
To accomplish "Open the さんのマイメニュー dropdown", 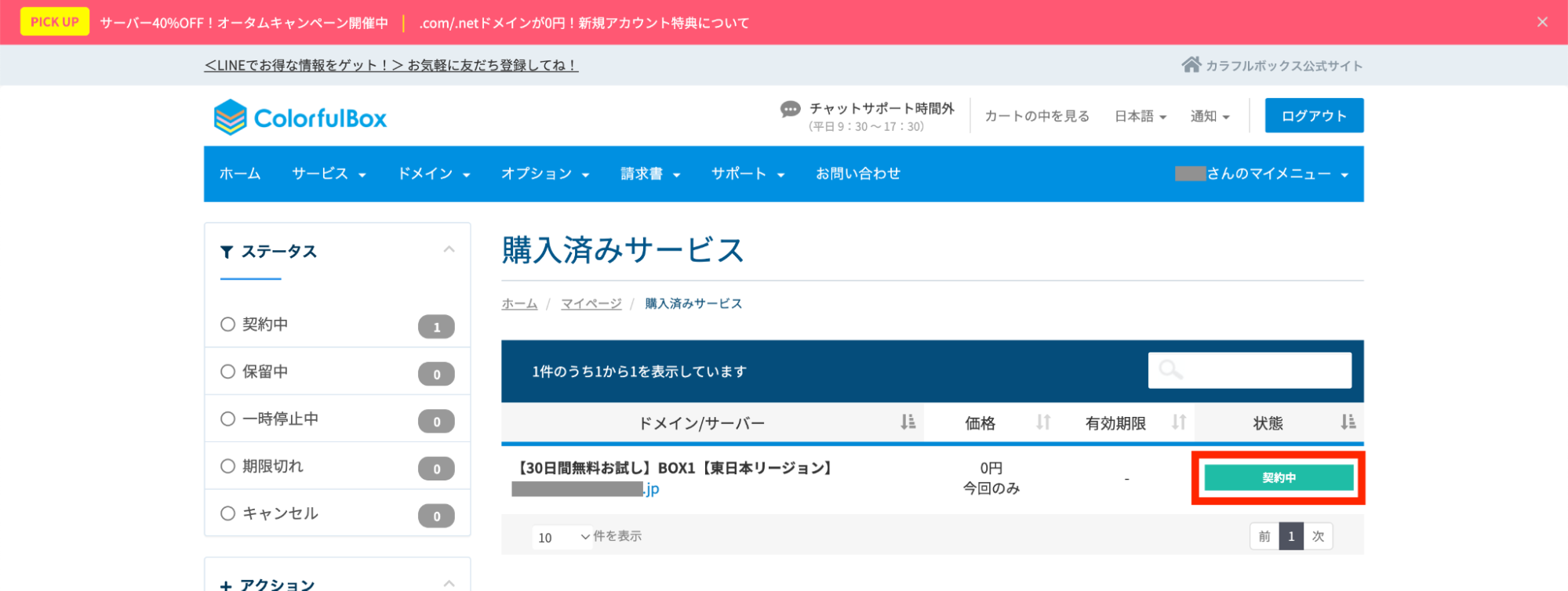I will pos(1261,173).
